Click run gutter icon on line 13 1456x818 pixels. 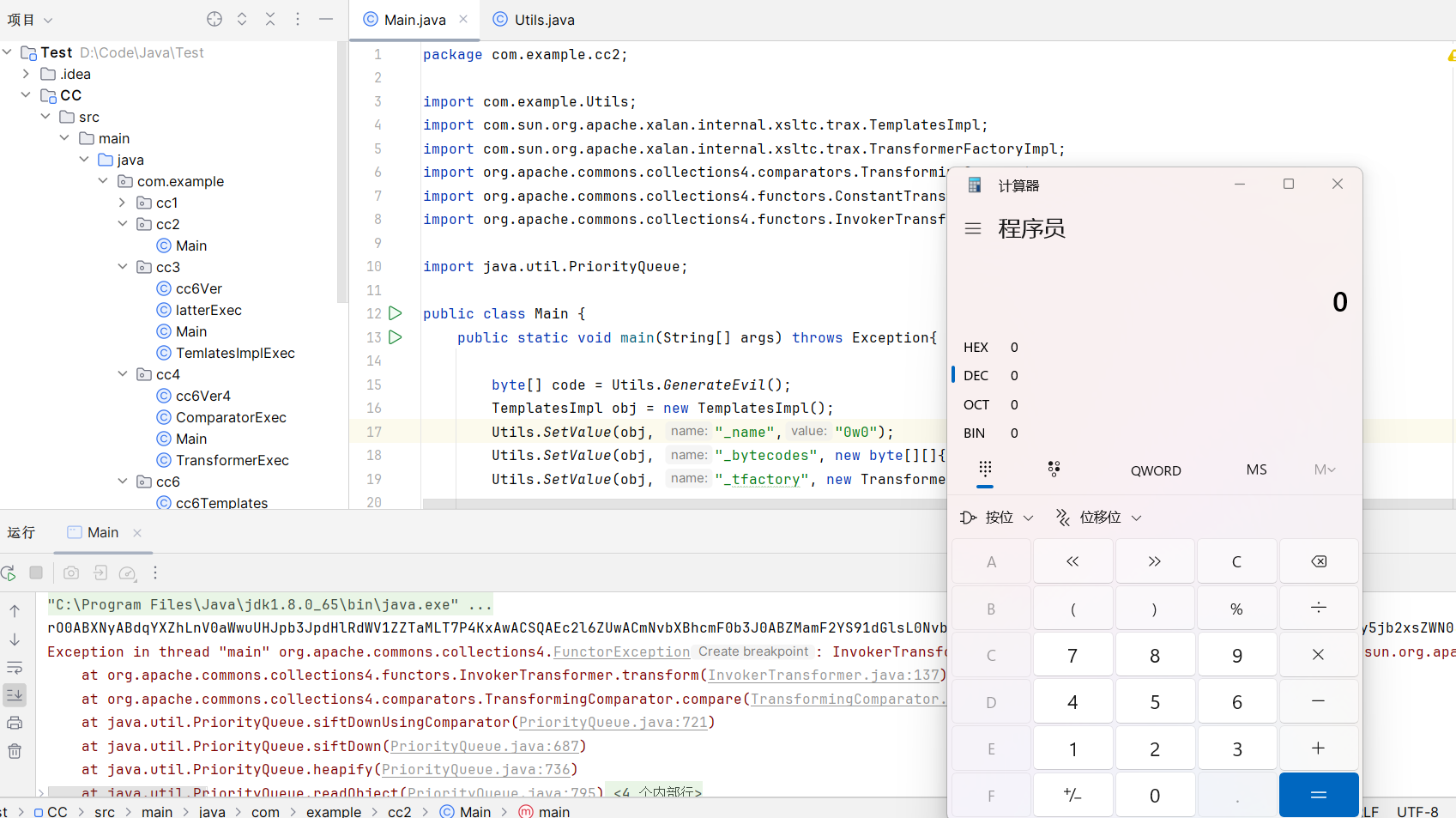click(396, 337)
